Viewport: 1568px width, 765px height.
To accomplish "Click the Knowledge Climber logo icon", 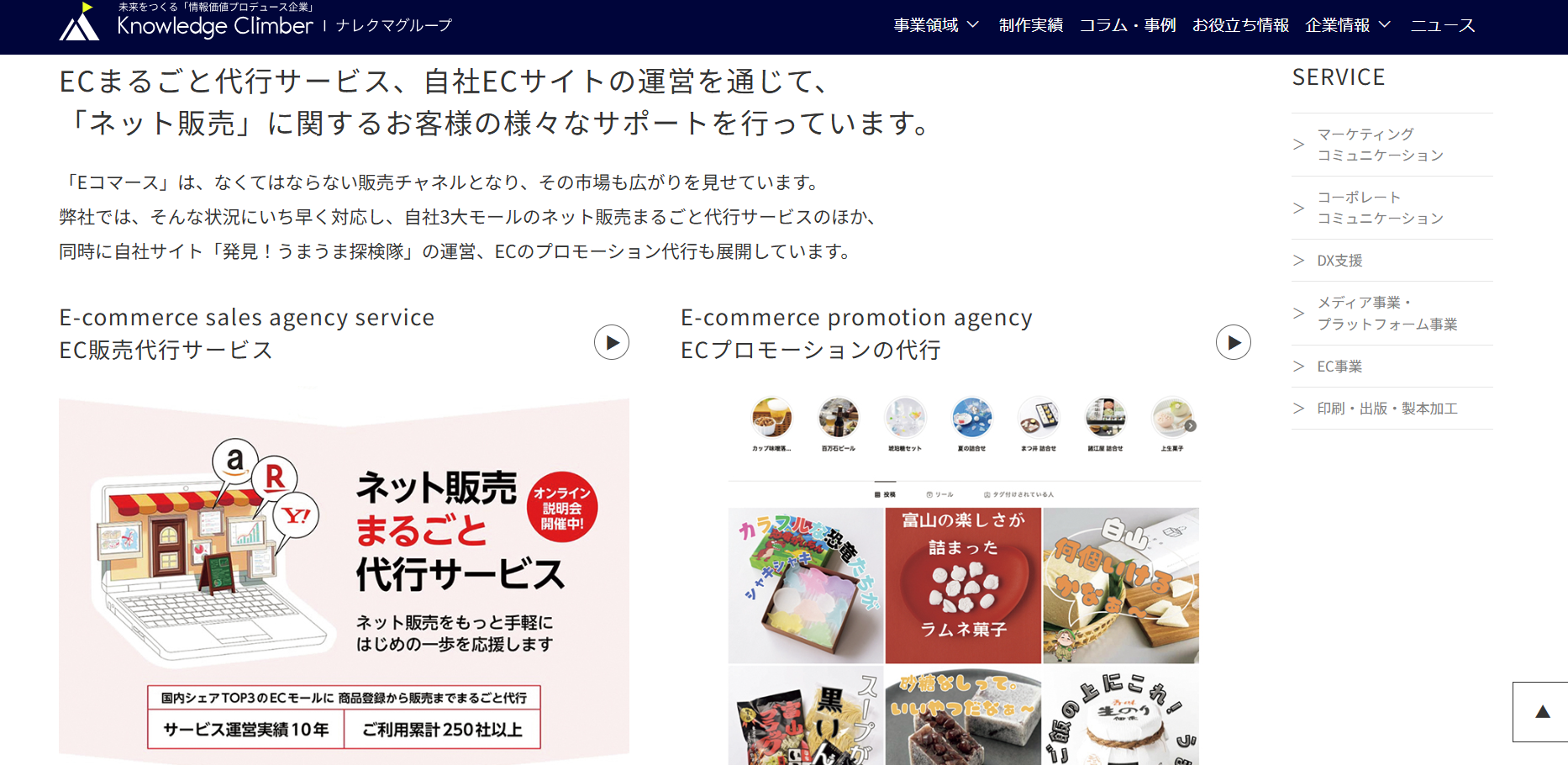I will point(79,22).
